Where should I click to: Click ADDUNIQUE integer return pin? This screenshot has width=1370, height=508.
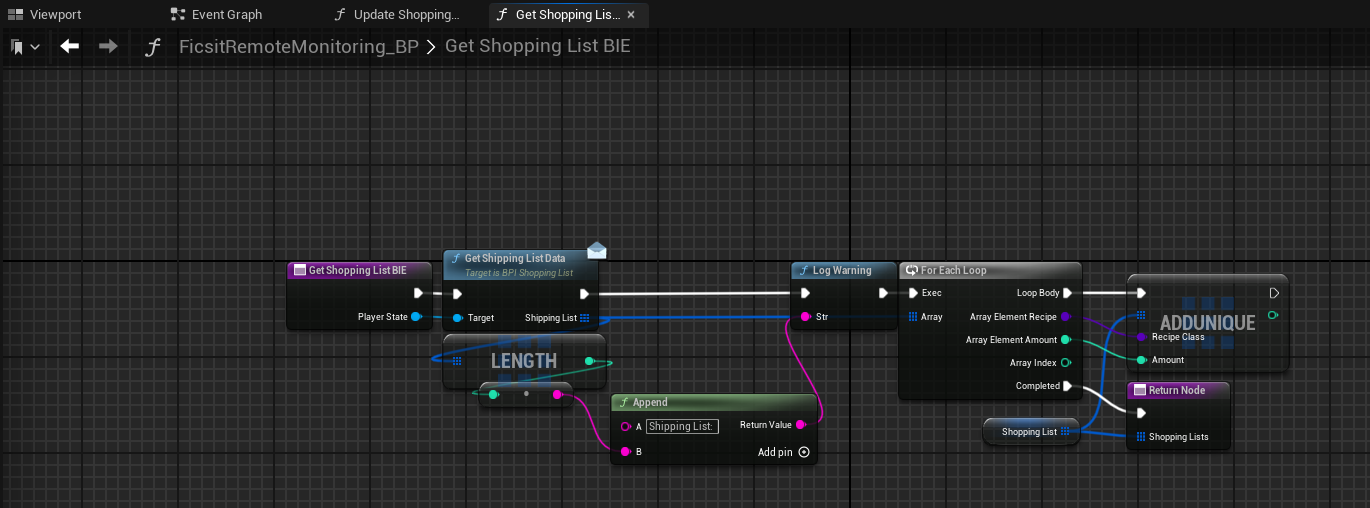pos(1272,316)
